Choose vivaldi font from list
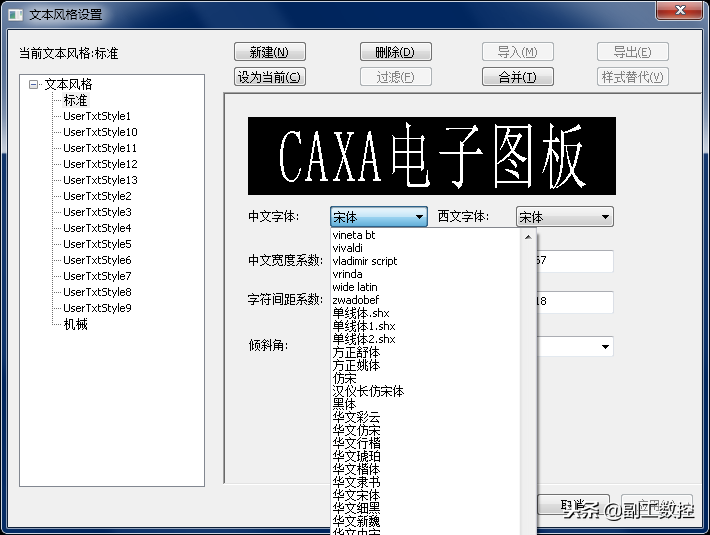This screenshot has width=710, height=535. (426, 248)
